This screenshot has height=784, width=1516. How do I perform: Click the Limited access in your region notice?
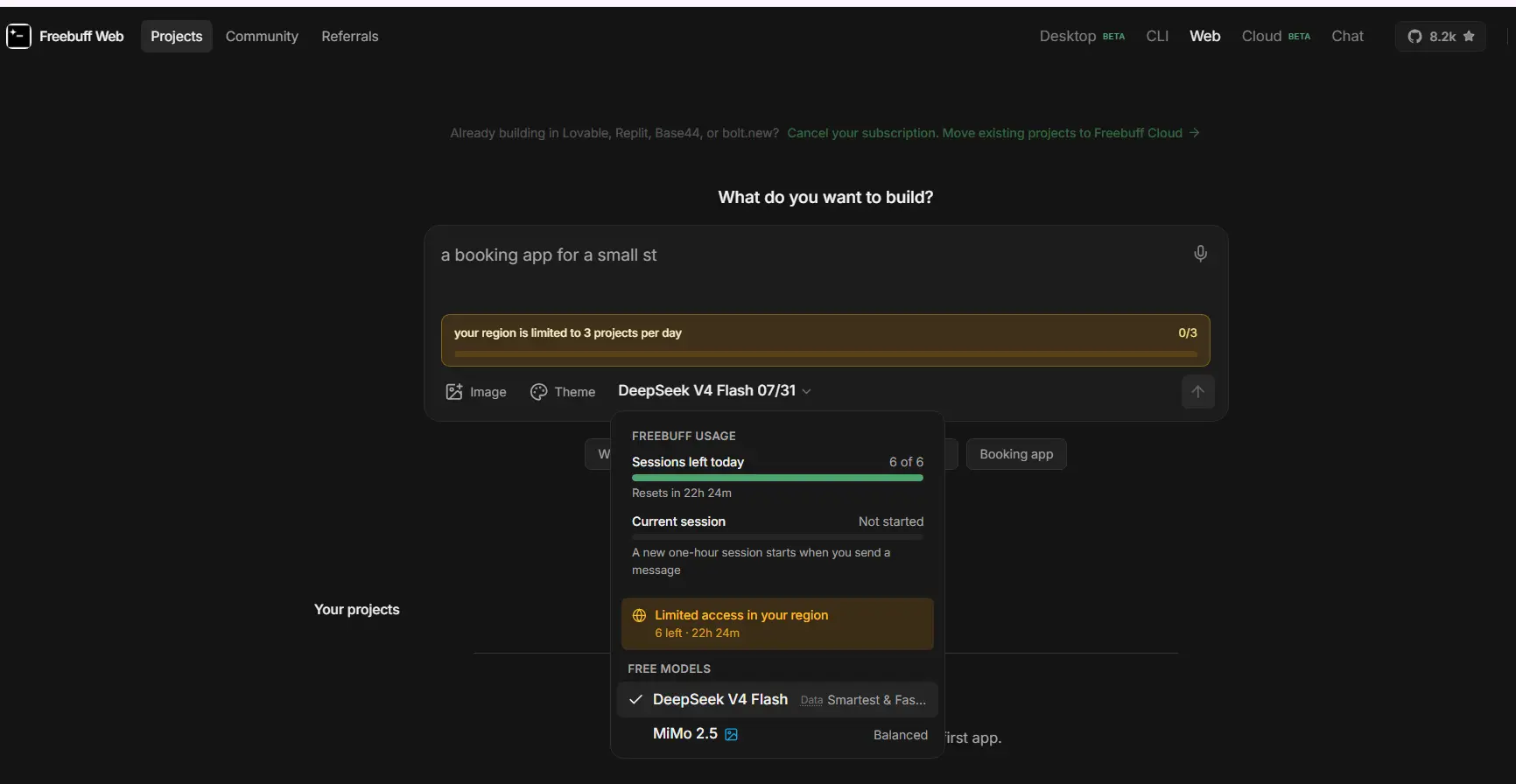pyautogui.click(x=777, y=624)
